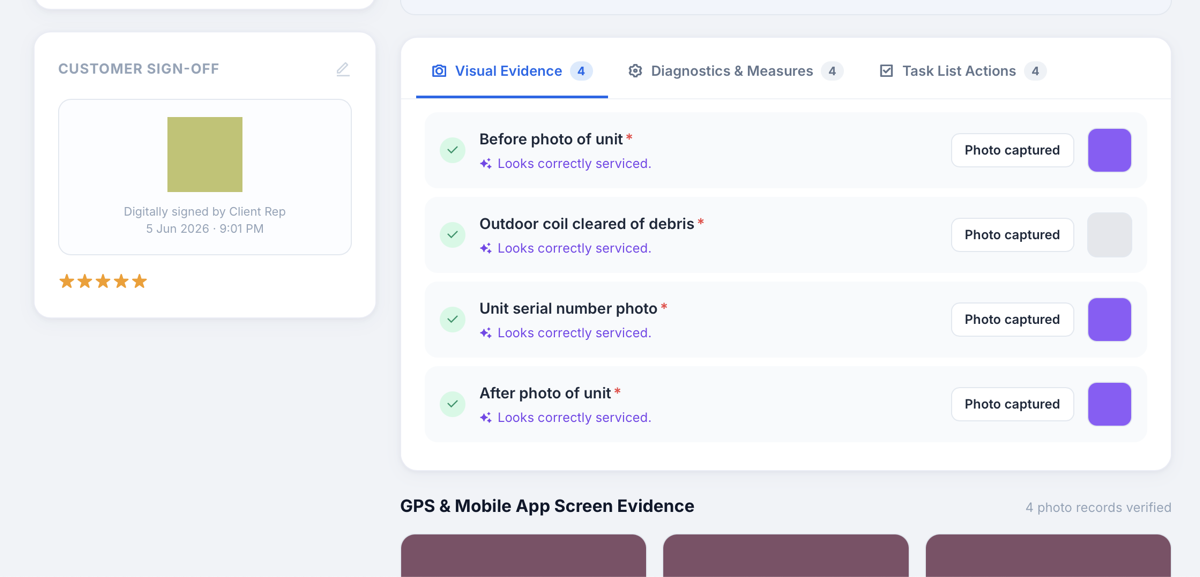Click the gear icon beside Diagnostics & Measures
Viewport: 1200px width, 577px height.
[x=635, y=71]
